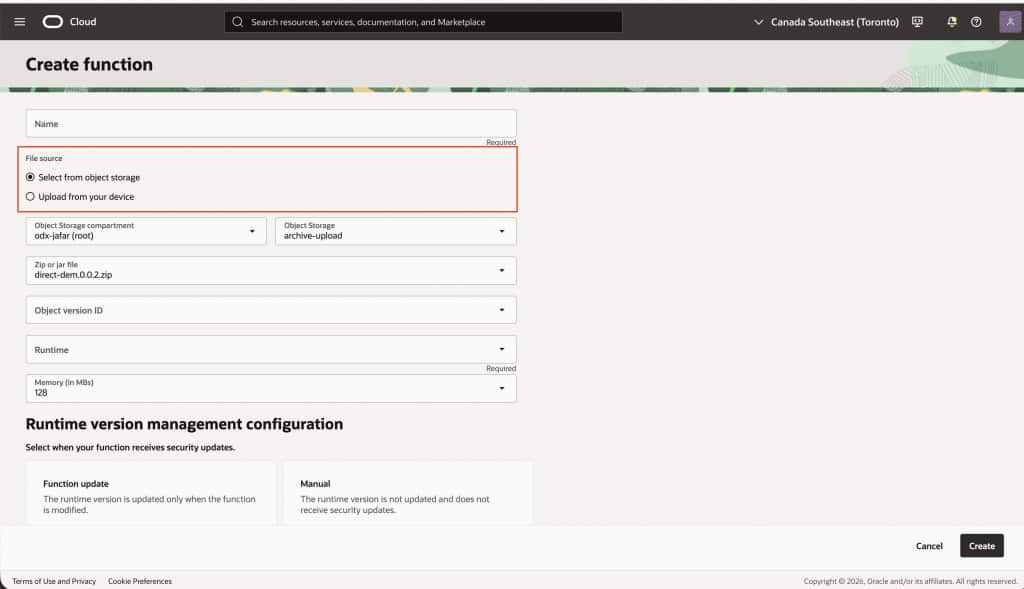Click the 'Runtime version management configuration' heading
This screenshot has width=1024, height=589.
pos(184,424)
